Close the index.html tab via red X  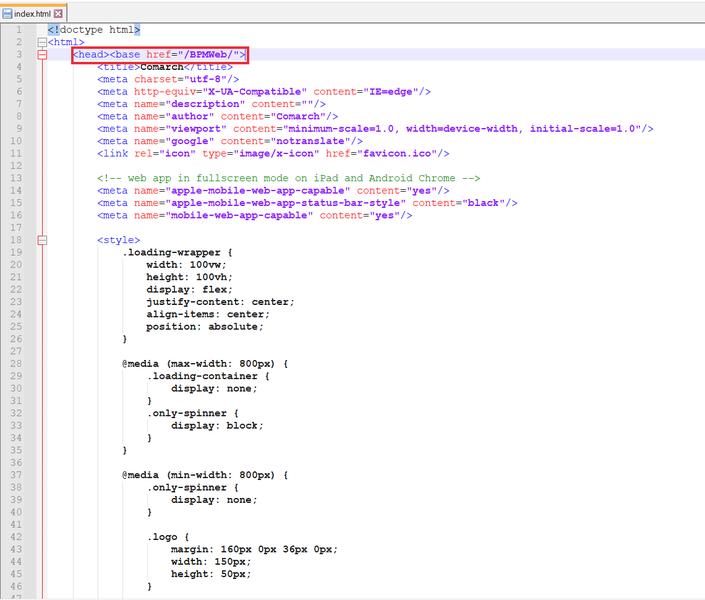tap(58, 13)
